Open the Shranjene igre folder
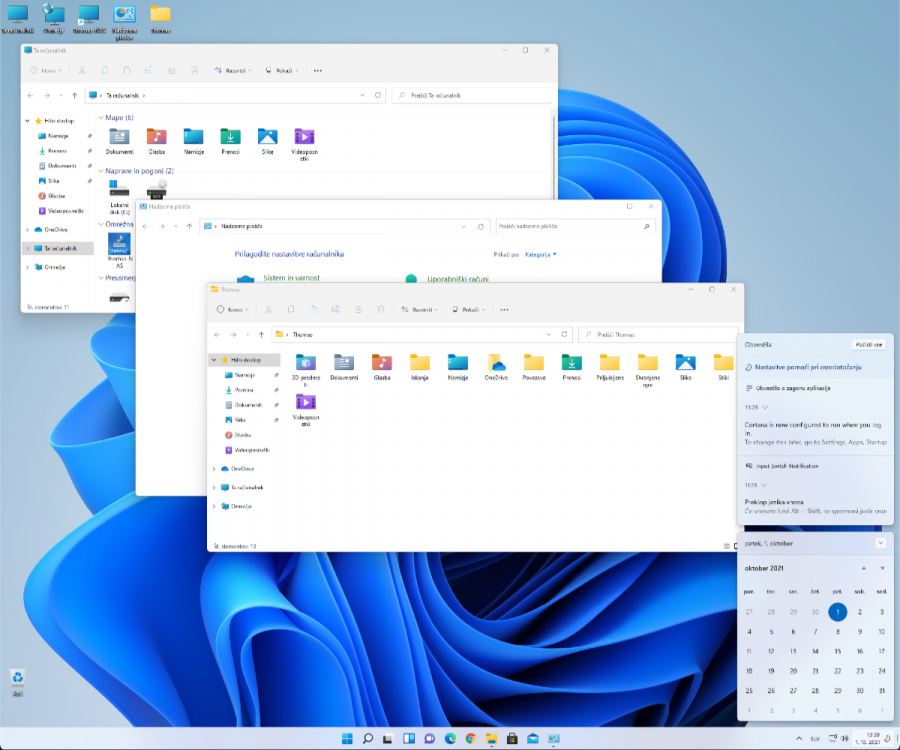Viewport: 900px width, 750px height. [648, 363]
